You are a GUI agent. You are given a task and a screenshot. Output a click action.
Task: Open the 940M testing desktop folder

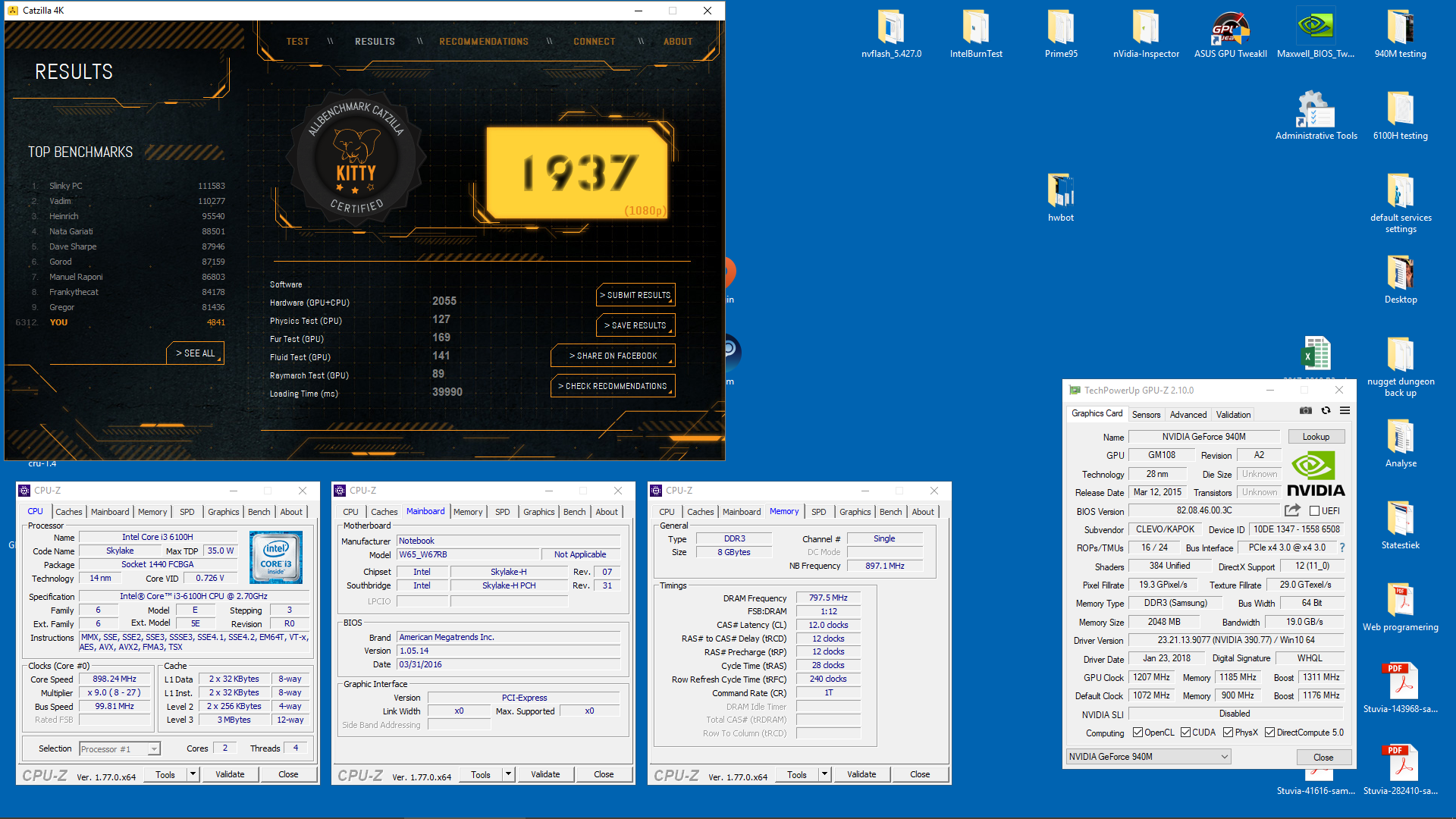click(x=1400, y=34)
